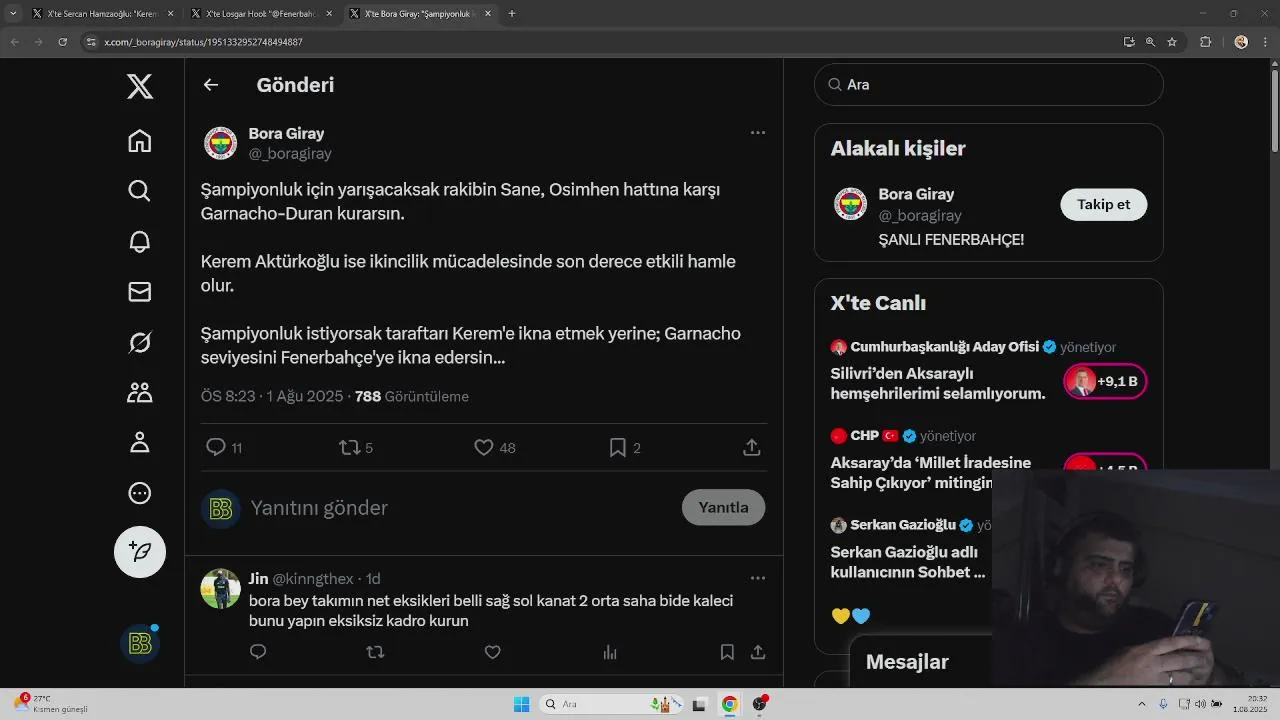This screenshot has width=1280, height=720.
Task: Go back using the Gönderi back arrow
Action: [x=211, y=85]
